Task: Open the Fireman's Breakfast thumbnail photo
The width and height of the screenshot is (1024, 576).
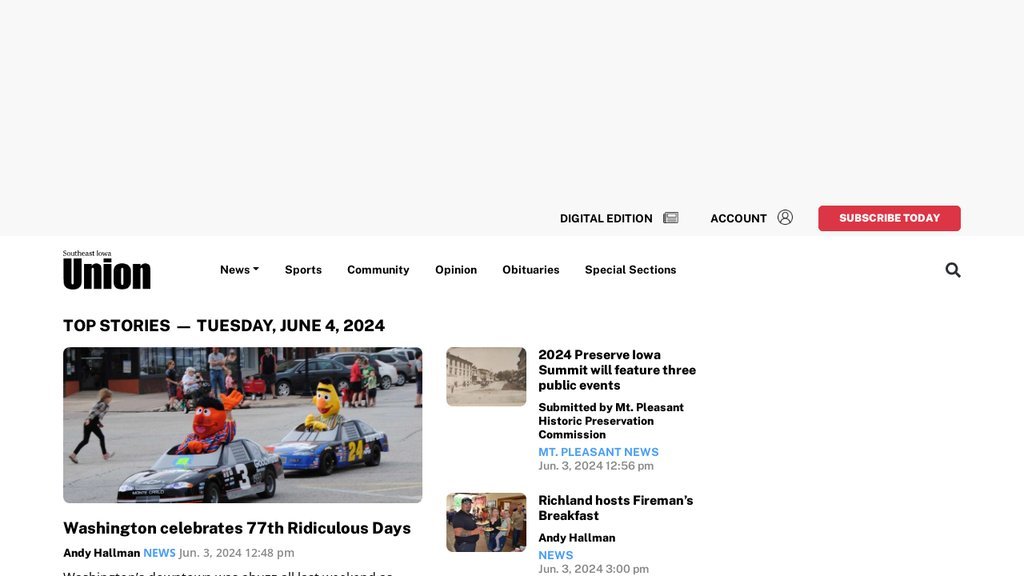Action: 486,522
